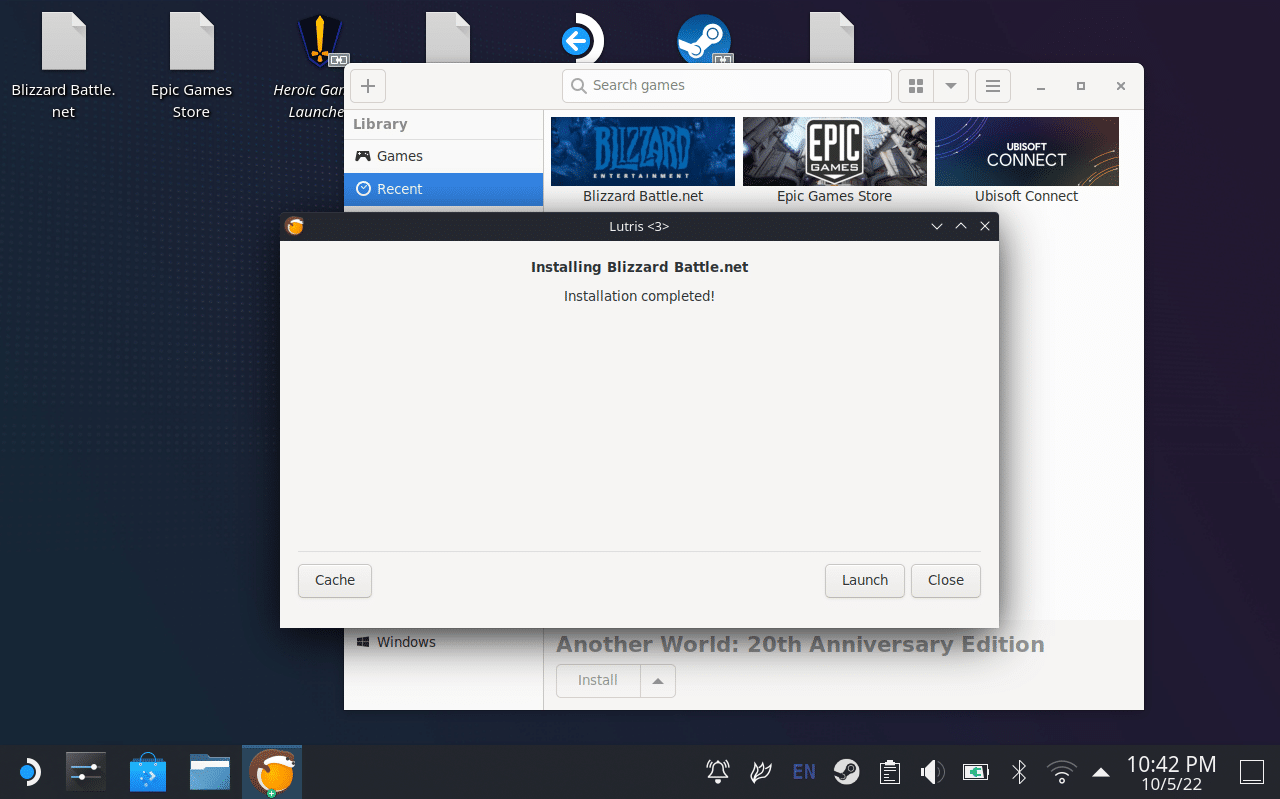Click the add game plus button
This screenshot has width=1280, height=799.
[368, 86]
